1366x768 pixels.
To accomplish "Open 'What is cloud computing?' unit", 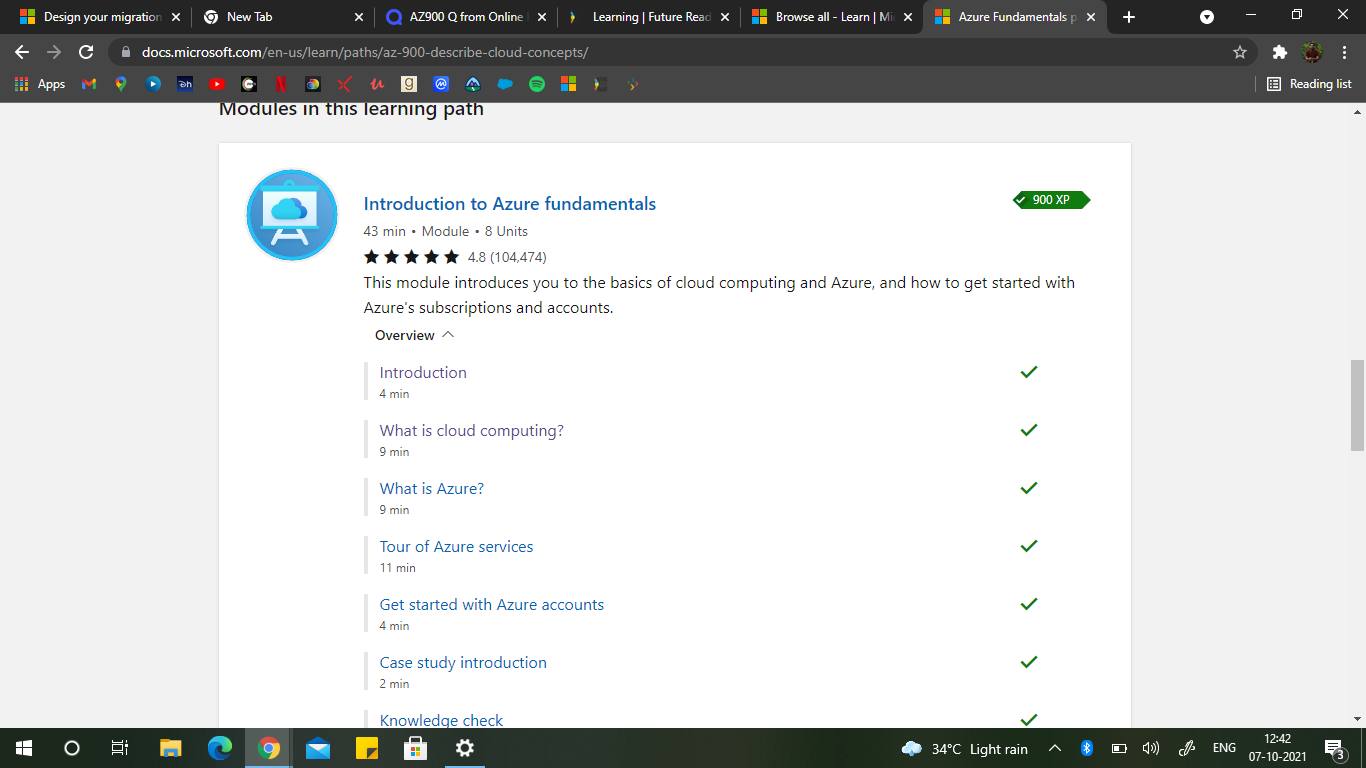I will coord(472,430).
